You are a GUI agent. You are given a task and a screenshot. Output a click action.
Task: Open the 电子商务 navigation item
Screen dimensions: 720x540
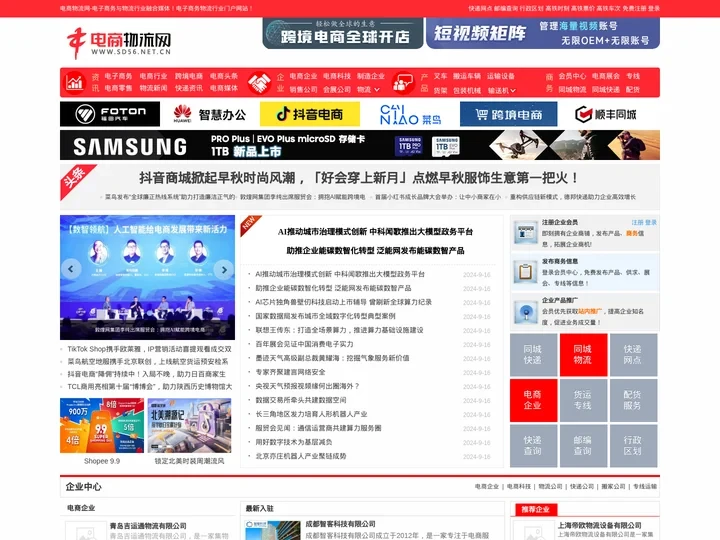pos(118,76)
